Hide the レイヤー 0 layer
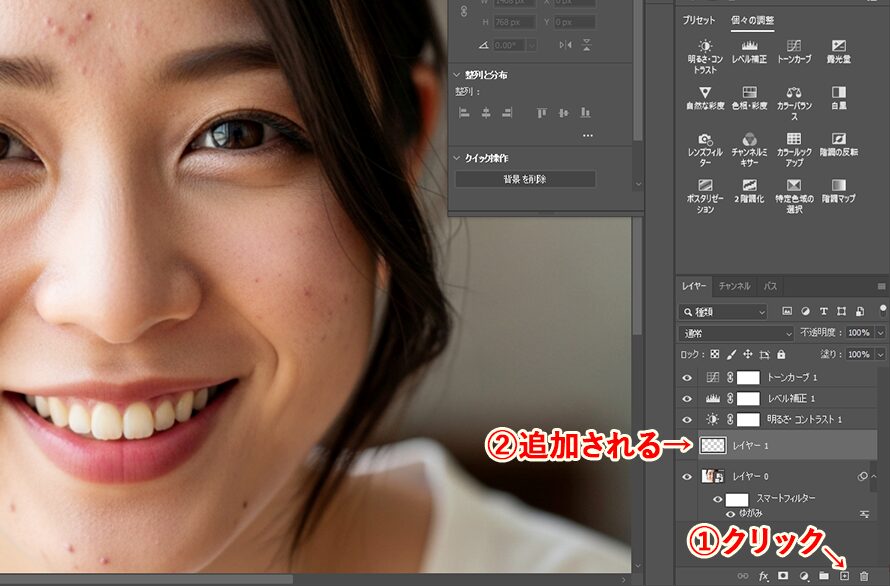Screen dimensions: 890x586 click(688, 475)
